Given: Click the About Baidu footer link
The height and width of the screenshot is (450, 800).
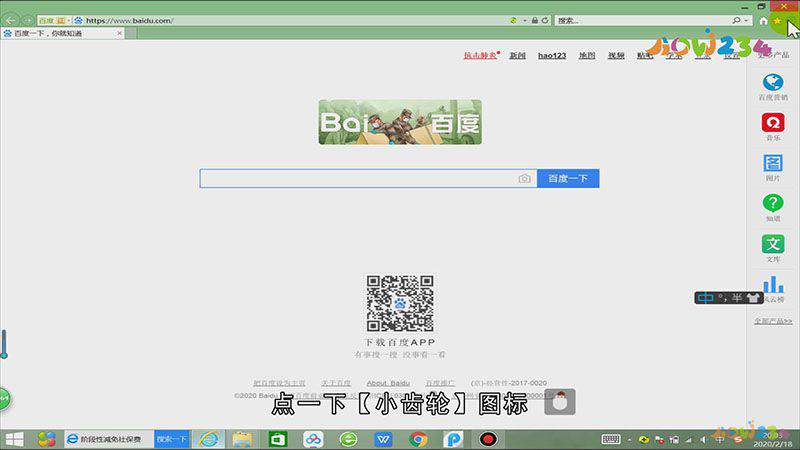Looking at the screenshot, I should pyautogui.click(x=388, y=383).
